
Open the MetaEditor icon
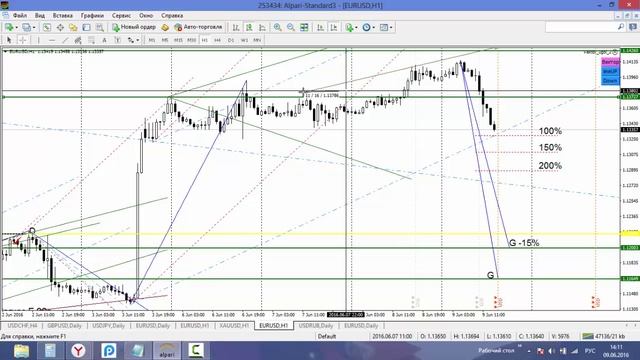pos(165,27)
